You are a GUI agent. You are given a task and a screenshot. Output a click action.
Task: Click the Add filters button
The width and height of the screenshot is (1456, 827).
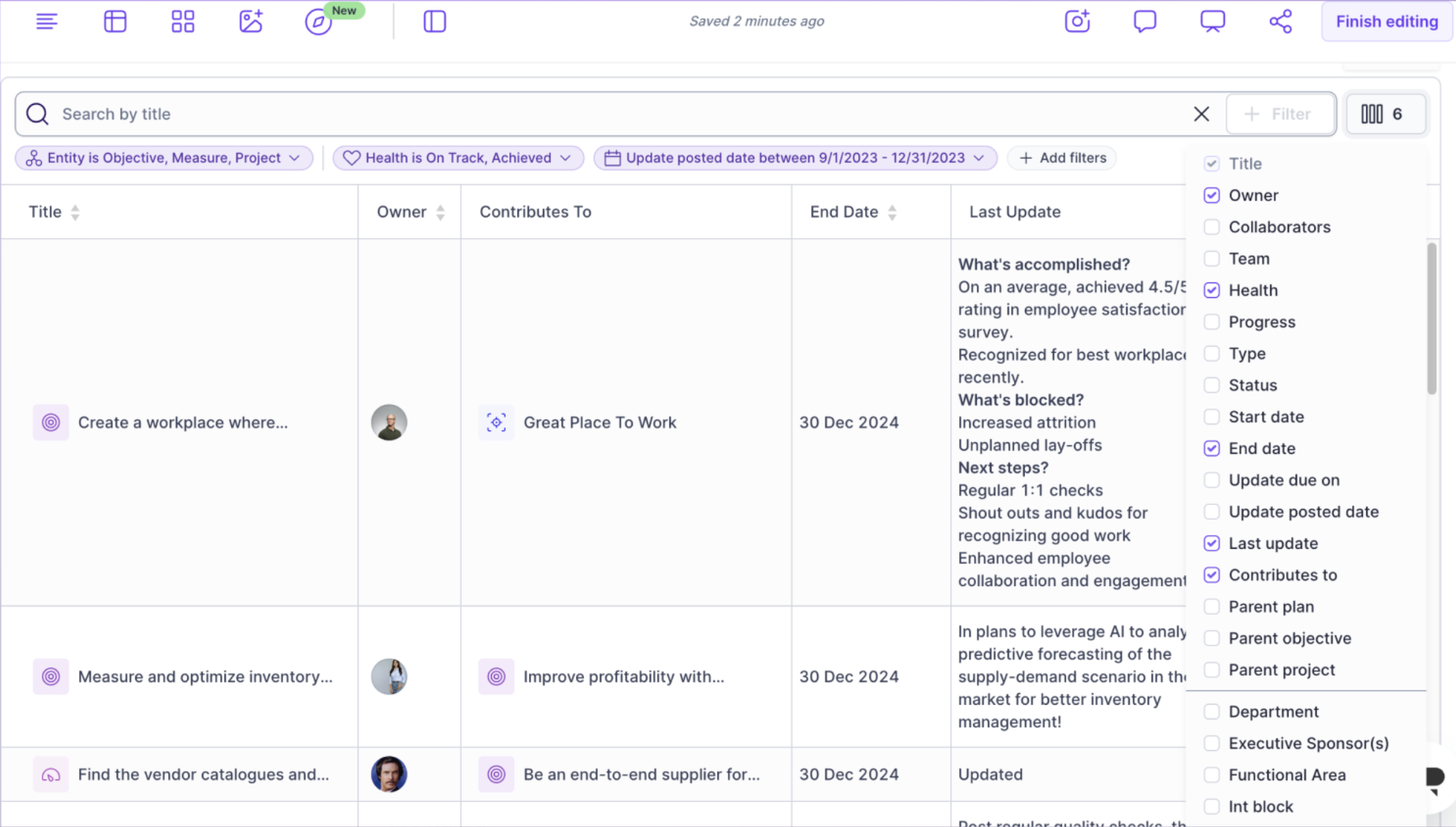(x=1062, y=158)
